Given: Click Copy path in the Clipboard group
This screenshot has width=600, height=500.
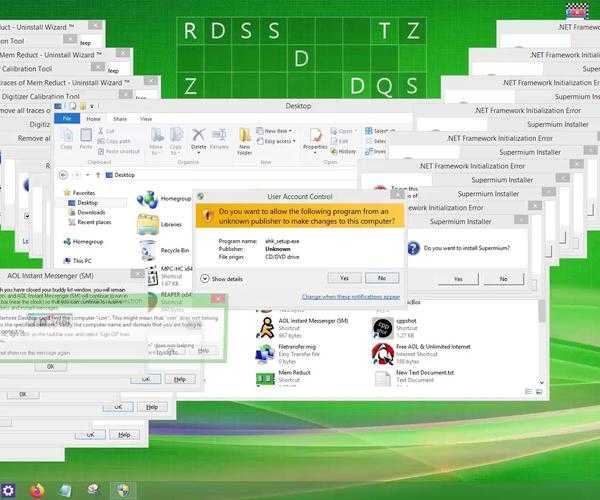Looking at the screenshot, I should 114,141.
